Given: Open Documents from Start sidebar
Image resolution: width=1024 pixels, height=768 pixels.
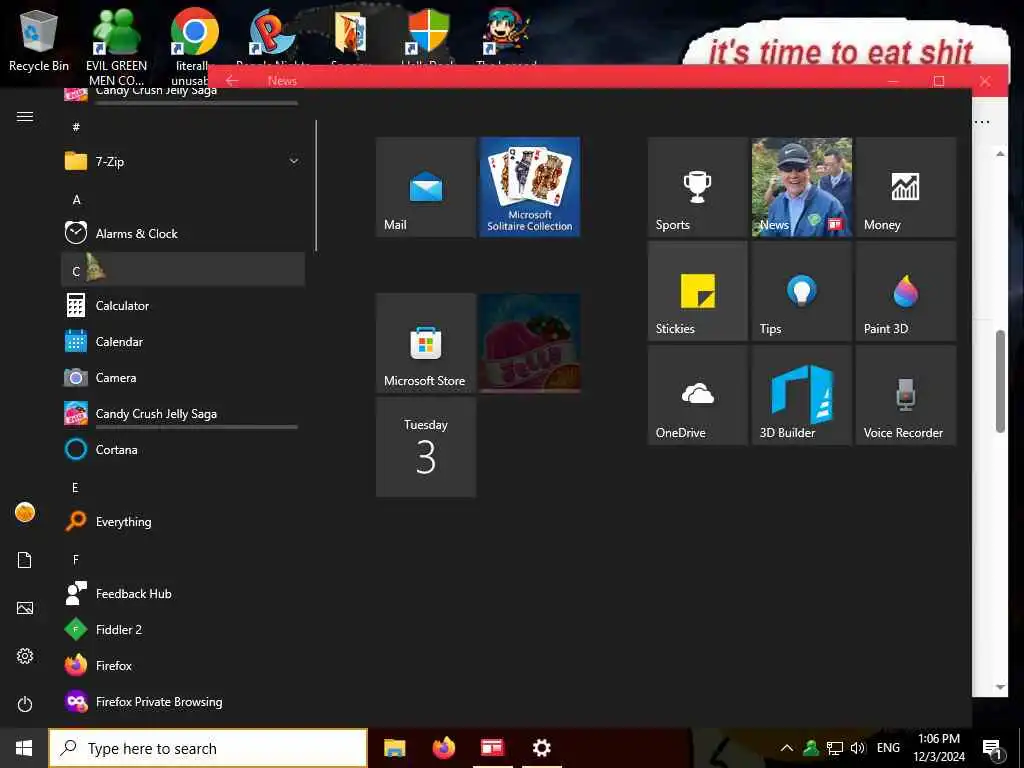Looking at the screenshot, I should (25, 560).
